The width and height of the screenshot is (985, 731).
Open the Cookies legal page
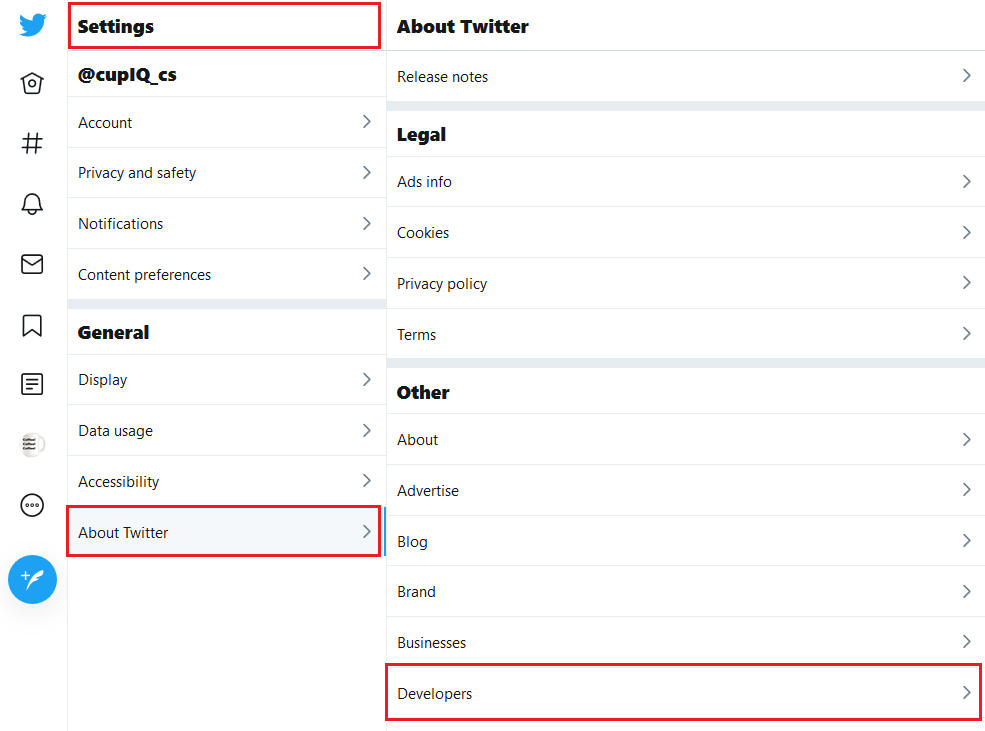pos(685,232)
